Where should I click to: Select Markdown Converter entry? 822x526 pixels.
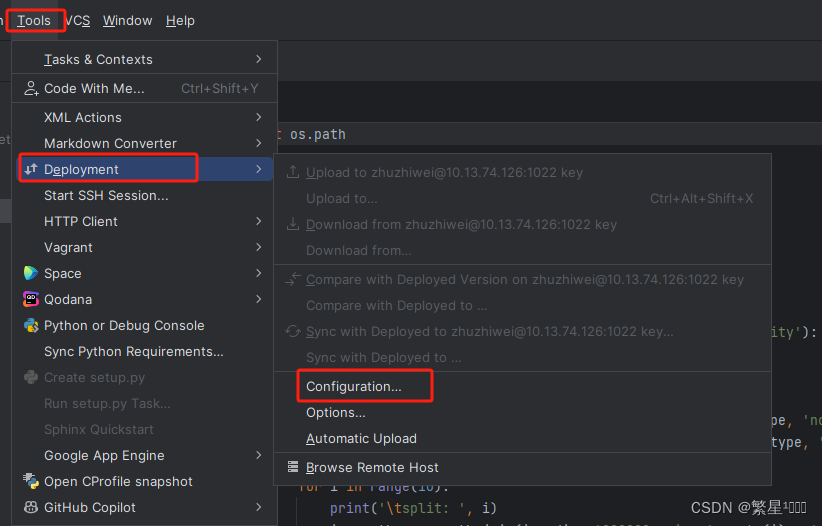tap(145, 143)
